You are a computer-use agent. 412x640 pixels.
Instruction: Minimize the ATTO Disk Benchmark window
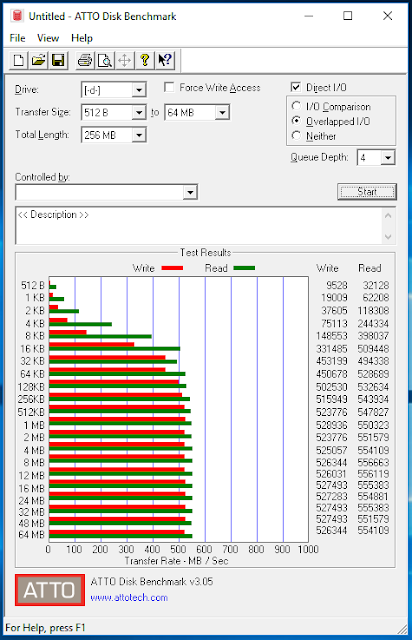309,16
